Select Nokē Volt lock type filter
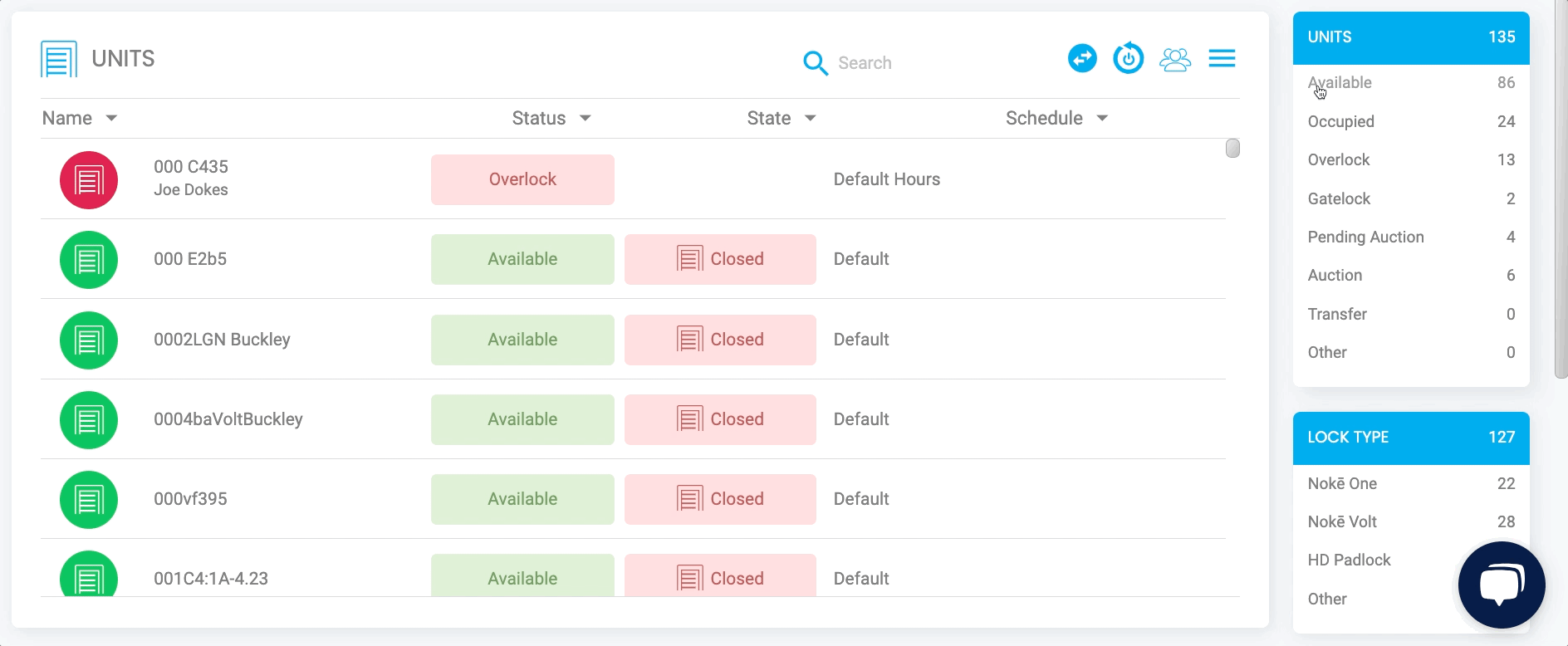 coord(1342,522)
